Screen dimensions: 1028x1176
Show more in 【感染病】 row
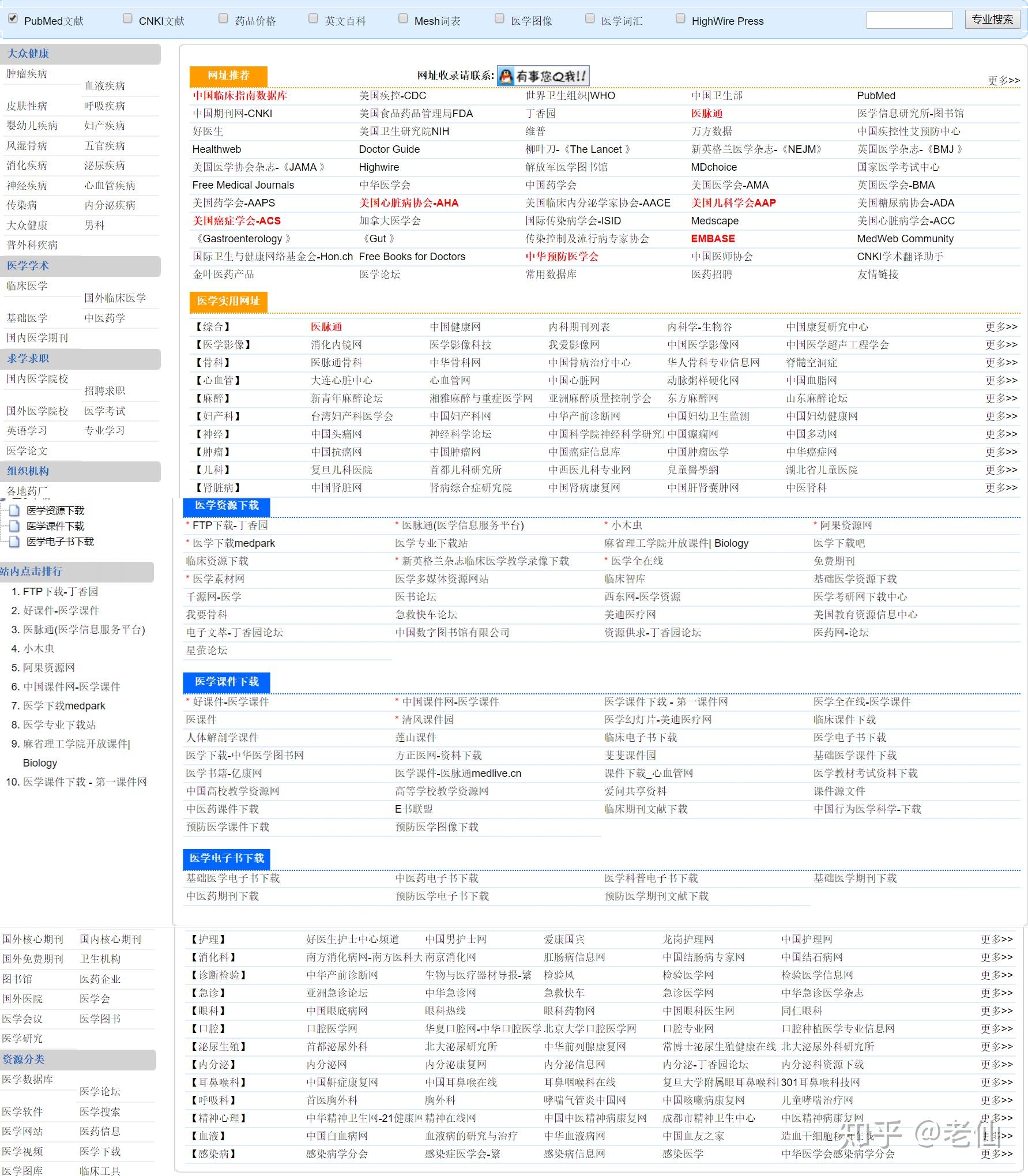click(x=997, y=1154)
